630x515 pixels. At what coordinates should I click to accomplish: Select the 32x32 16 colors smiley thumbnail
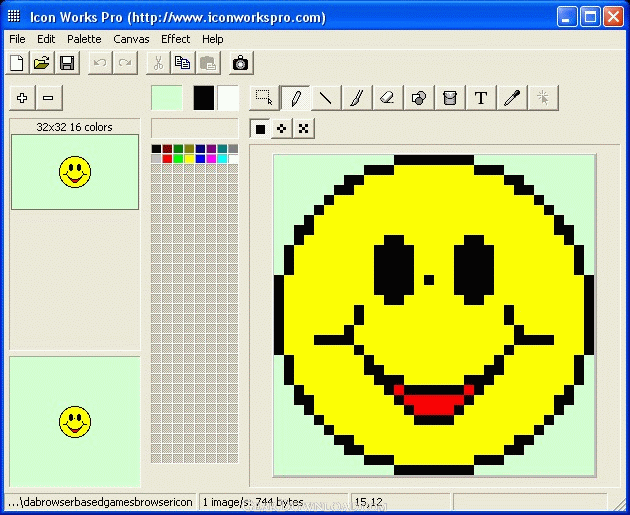tap(75, 172)
